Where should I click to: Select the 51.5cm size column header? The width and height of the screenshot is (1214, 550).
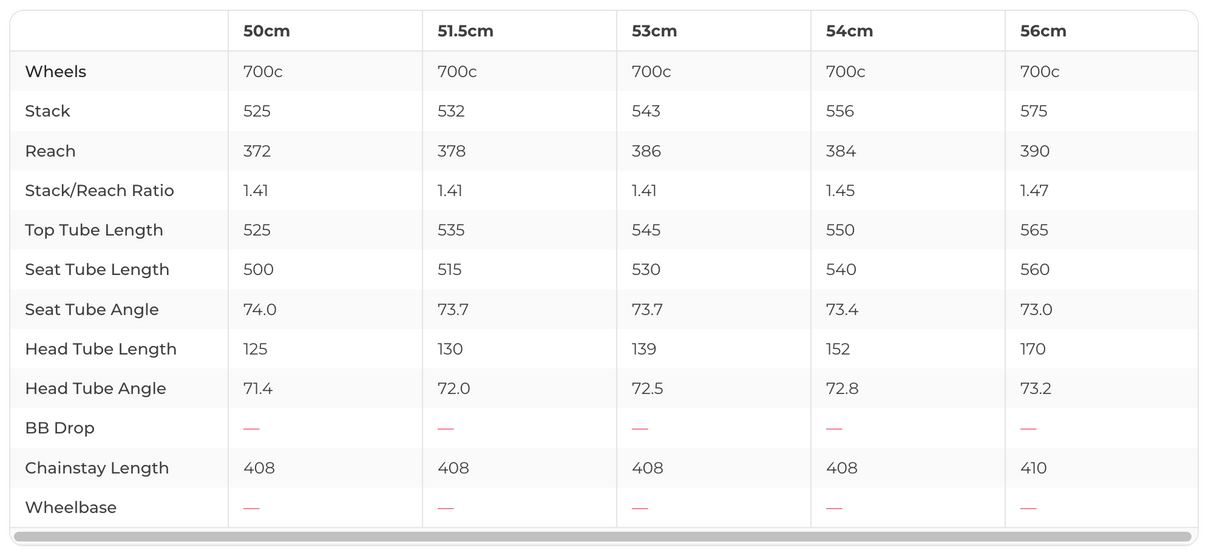coord(465,31)
